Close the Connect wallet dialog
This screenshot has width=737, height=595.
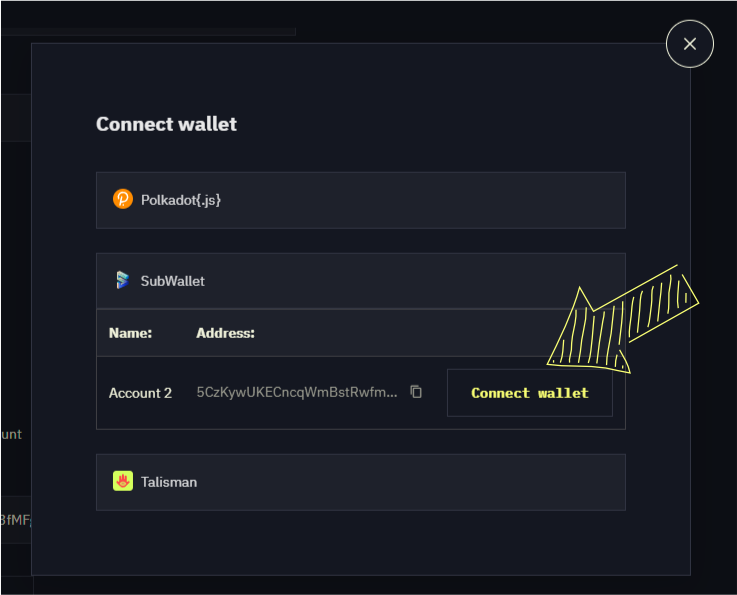tap(690, 44)
